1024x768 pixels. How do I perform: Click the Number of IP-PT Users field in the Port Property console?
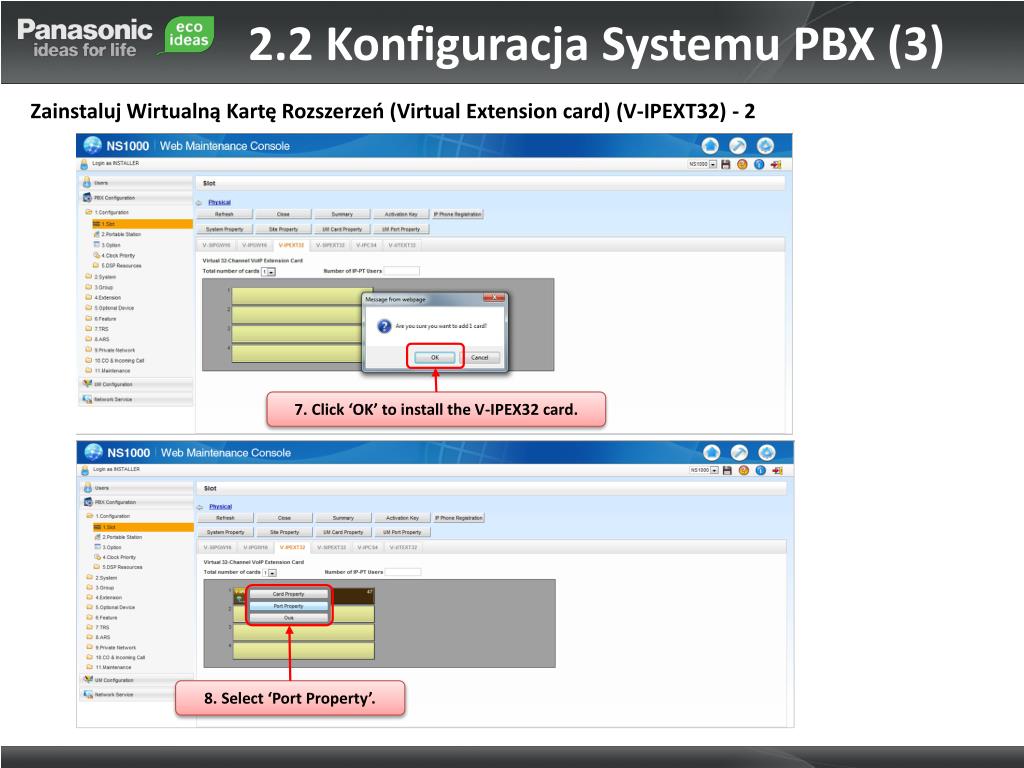pos(403,571)
